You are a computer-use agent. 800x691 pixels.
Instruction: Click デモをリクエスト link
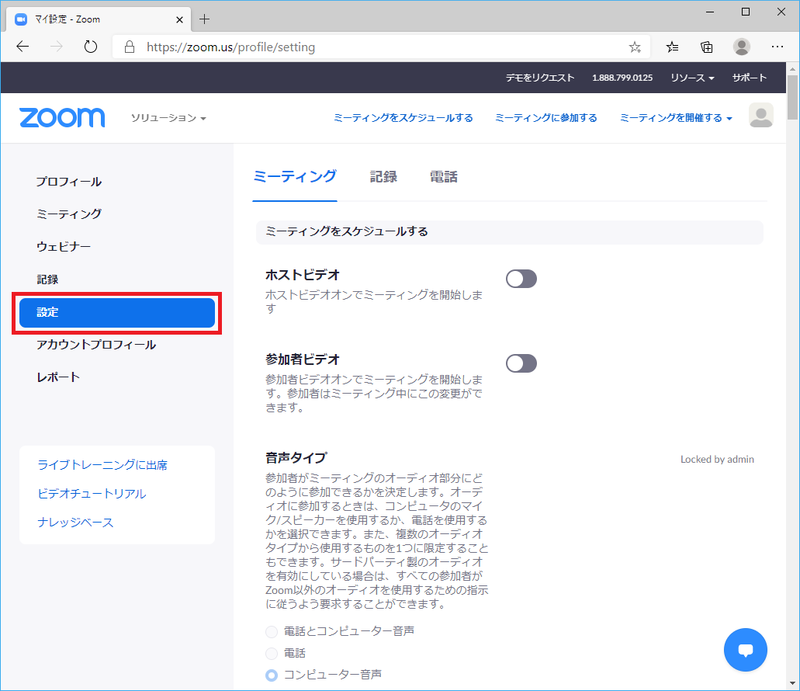(540, 78)
